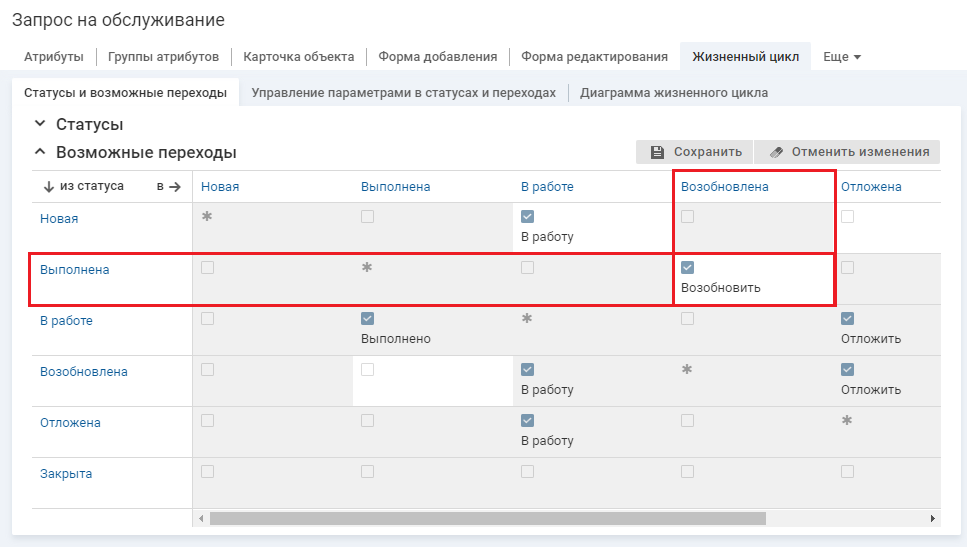This screenshot has height=547, width=967.
Task: Go to Форма редактирования tab
Action: pos(594,57)
